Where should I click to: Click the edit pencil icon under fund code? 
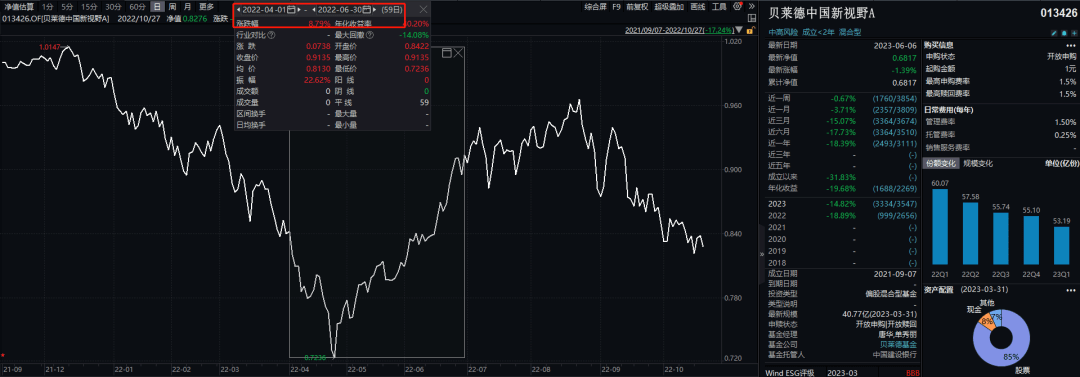(1055, 33)
